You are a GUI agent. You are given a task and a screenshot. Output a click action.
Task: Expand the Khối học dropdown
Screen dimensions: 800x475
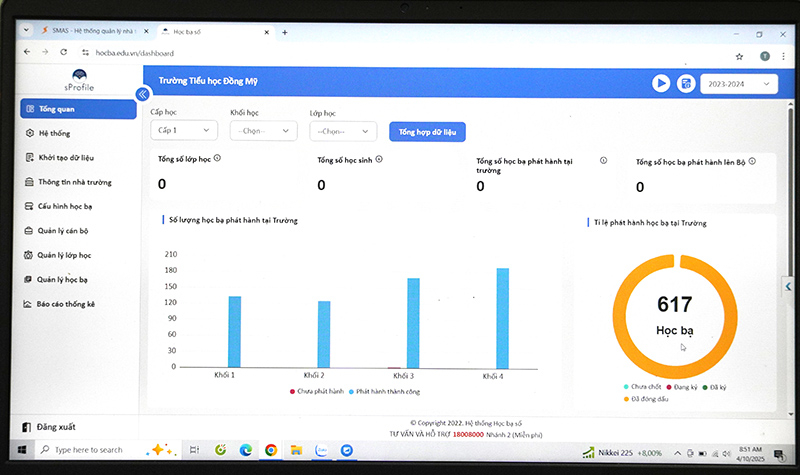point(263,131)
